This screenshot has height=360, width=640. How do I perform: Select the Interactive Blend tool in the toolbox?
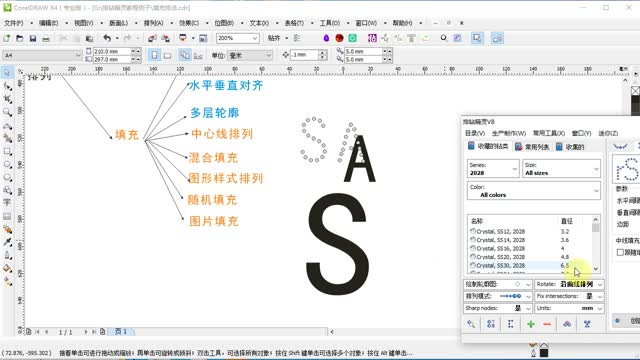(7, 229)
